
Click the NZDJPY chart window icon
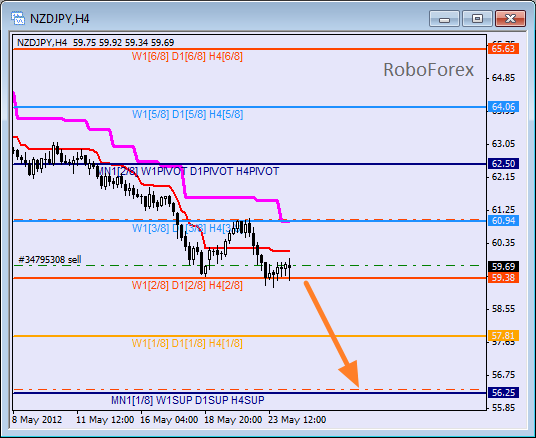pyautogui.click(x=18, y=18)
